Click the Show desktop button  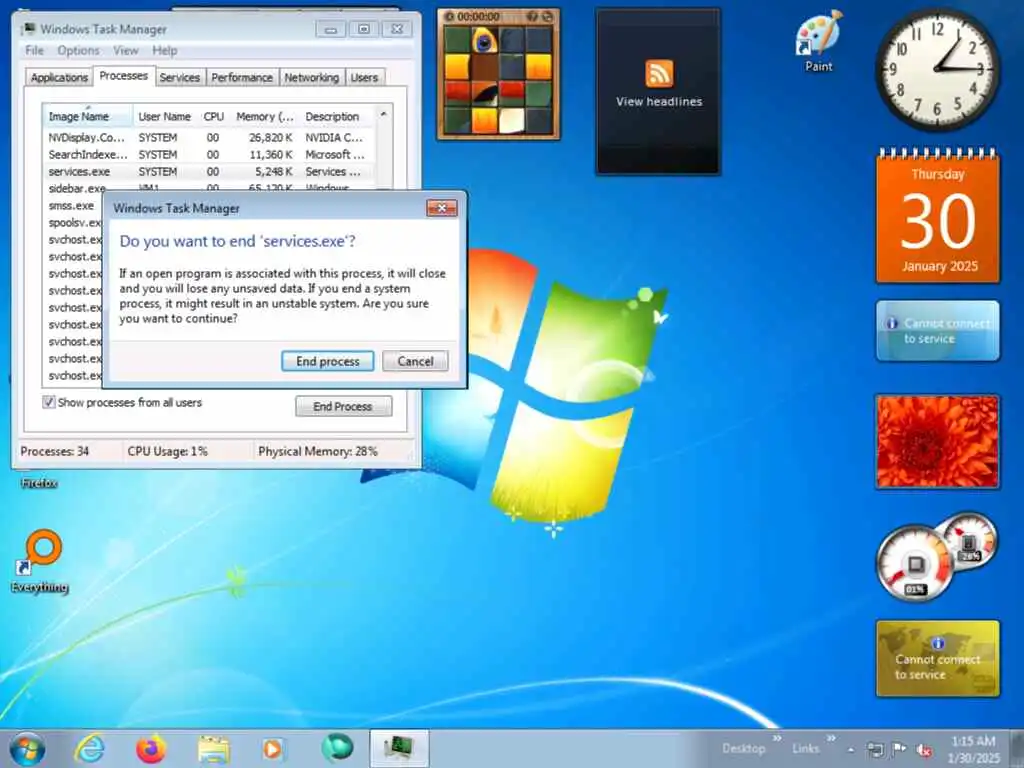tap(1017, 749)
